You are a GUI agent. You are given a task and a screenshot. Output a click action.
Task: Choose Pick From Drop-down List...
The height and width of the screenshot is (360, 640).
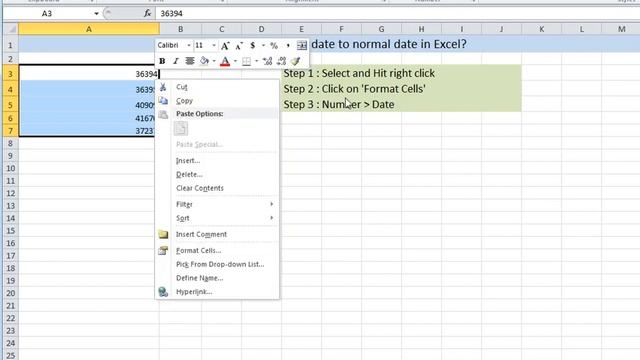[217, 264]
